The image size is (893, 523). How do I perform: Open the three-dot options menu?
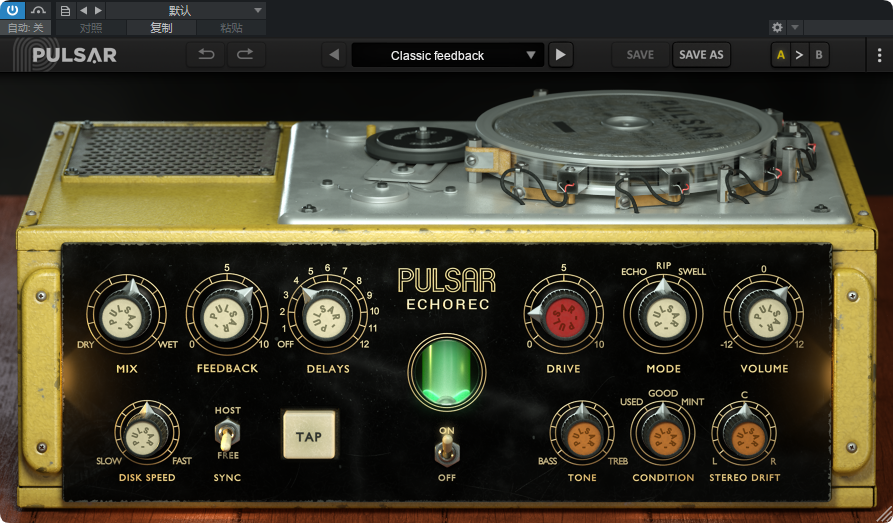pyautogui.click(x=879, y=55)
